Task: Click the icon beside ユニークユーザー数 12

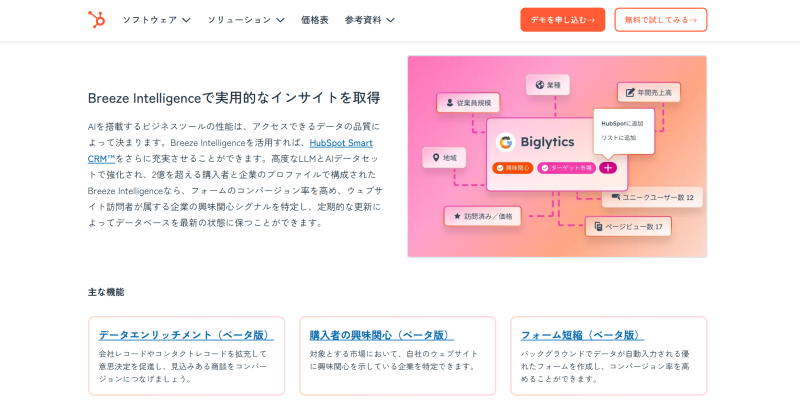Action: (615, 197)
